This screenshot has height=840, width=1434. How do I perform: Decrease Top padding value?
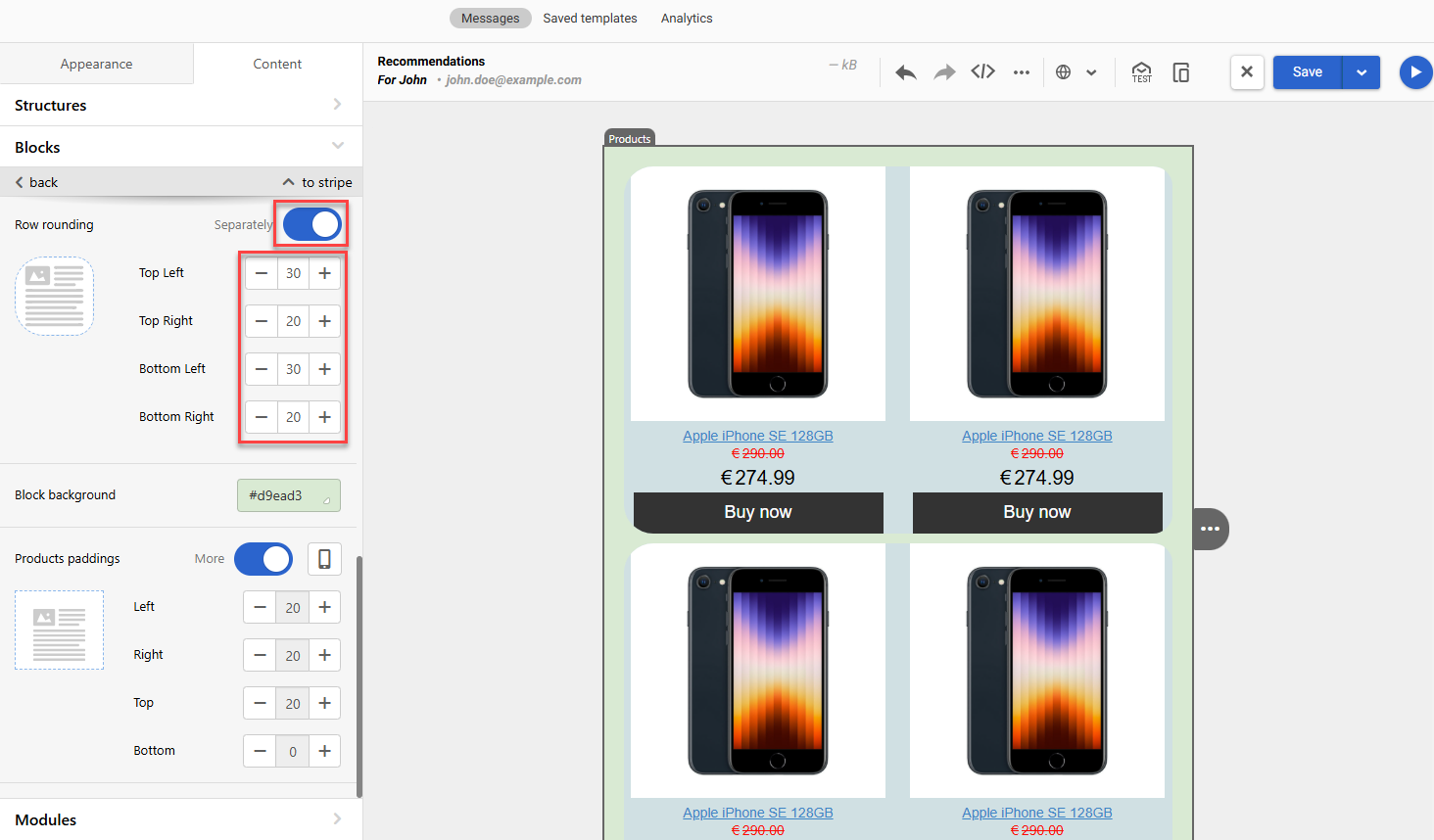click(260, 703)
